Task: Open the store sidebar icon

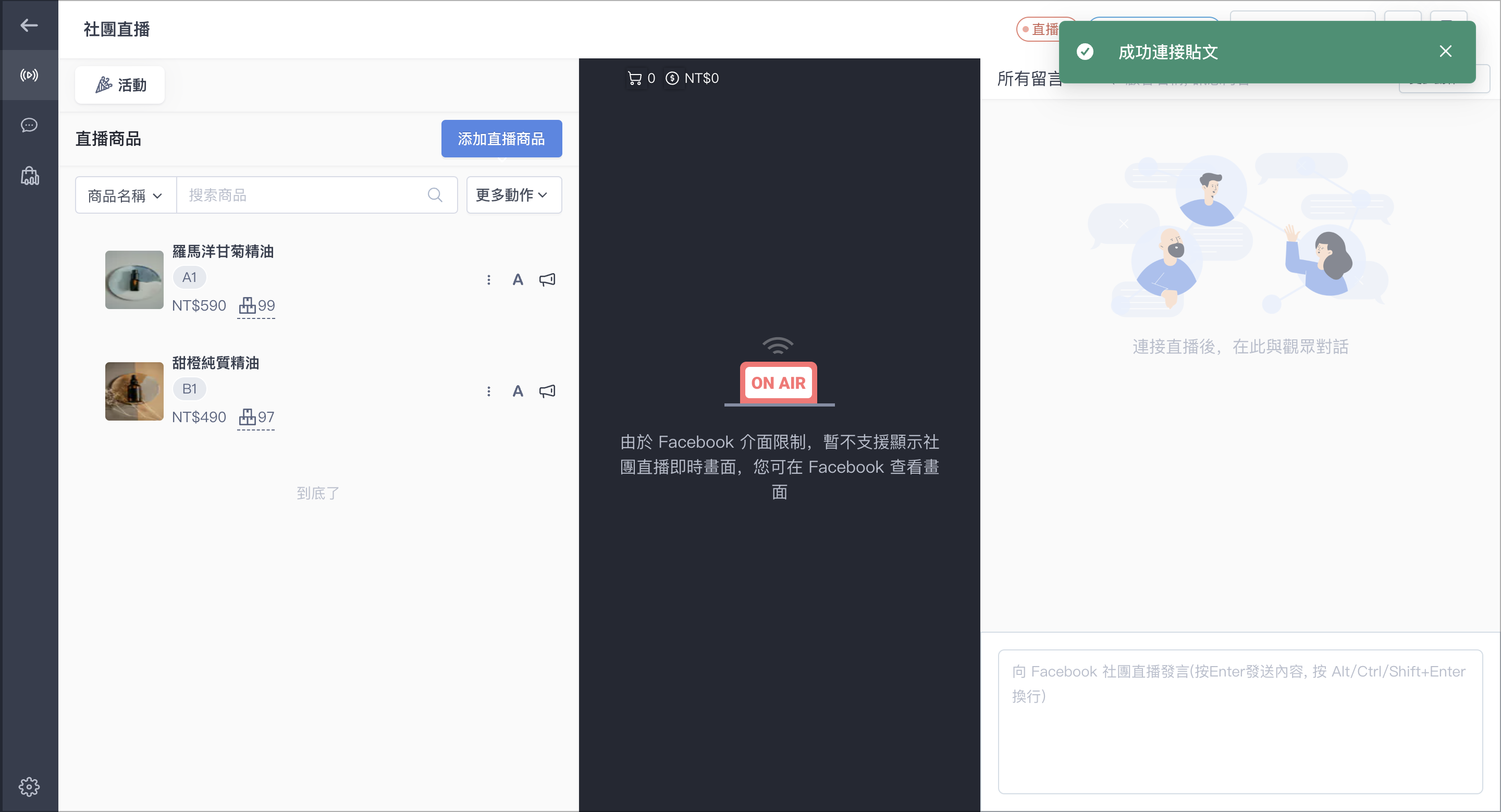Action: [x=29, y=175]
